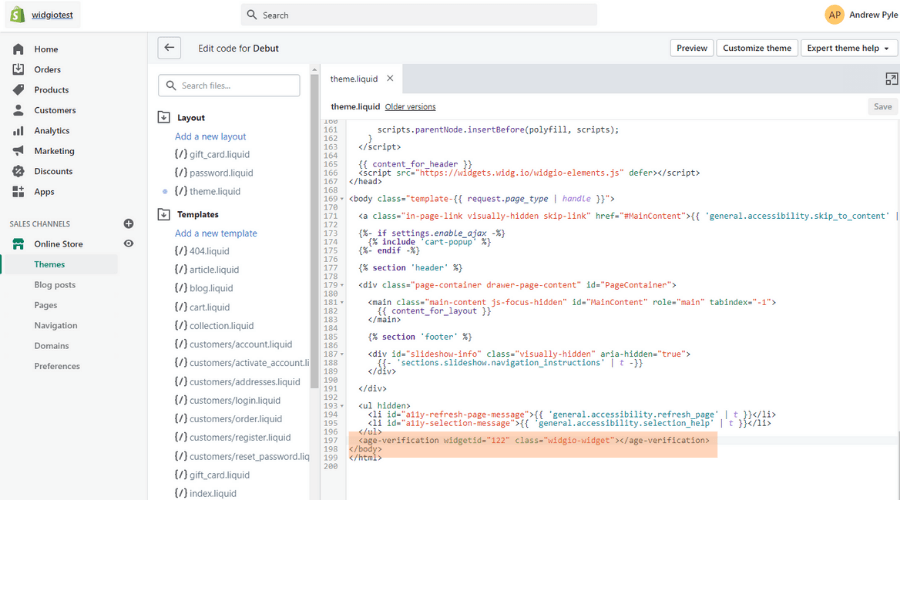Click the file list scrollbar

click(314, 230)
